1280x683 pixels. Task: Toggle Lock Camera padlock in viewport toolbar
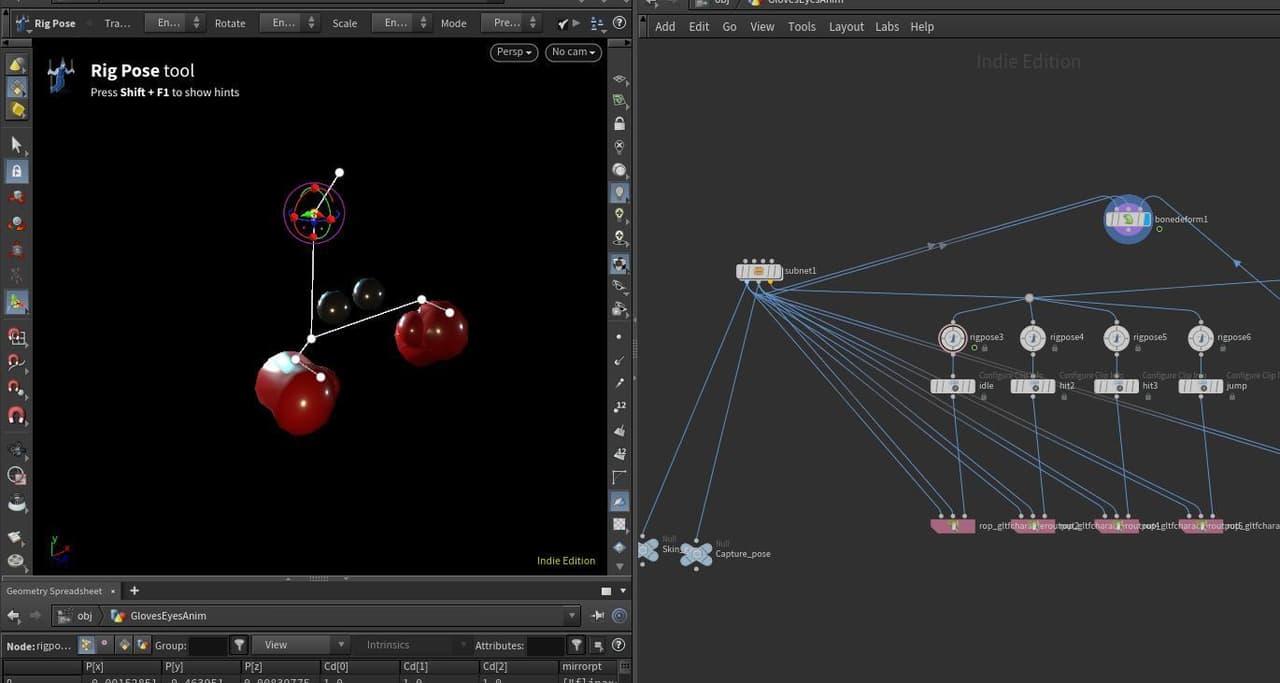[620, 124]
